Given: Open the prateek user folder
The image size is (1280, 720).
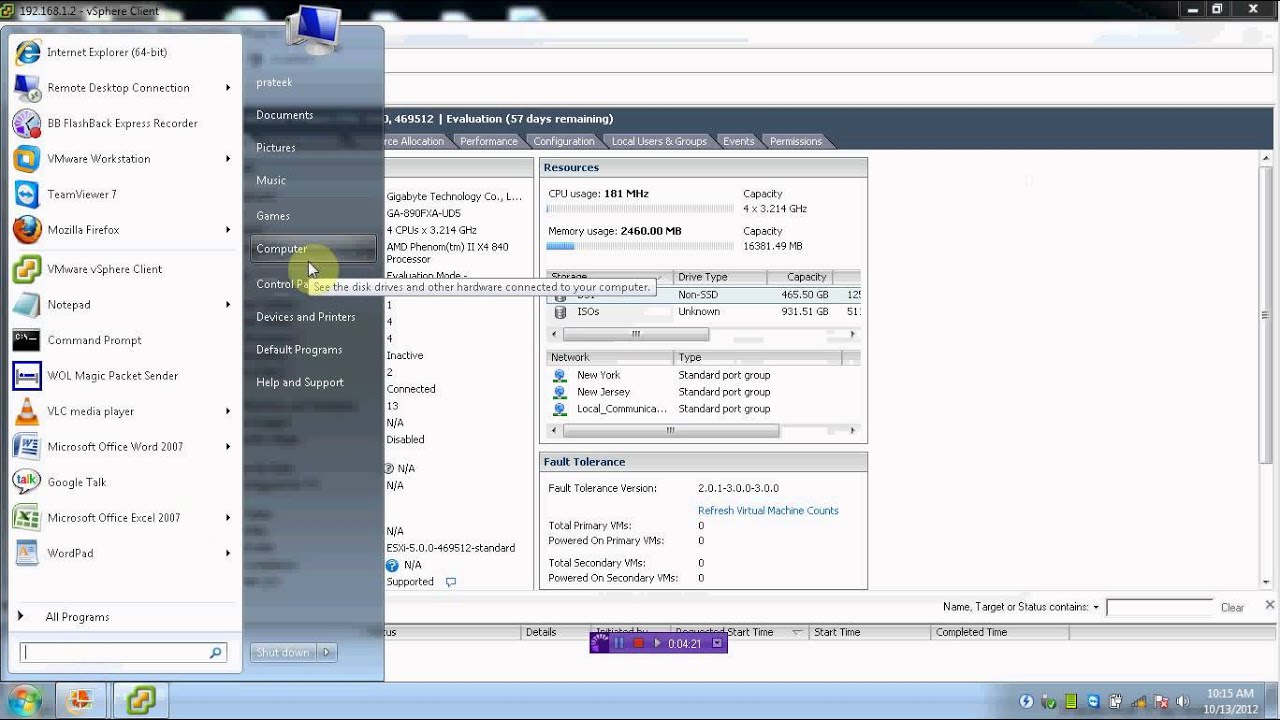Looking at the screenshot, I should point(274,82).
